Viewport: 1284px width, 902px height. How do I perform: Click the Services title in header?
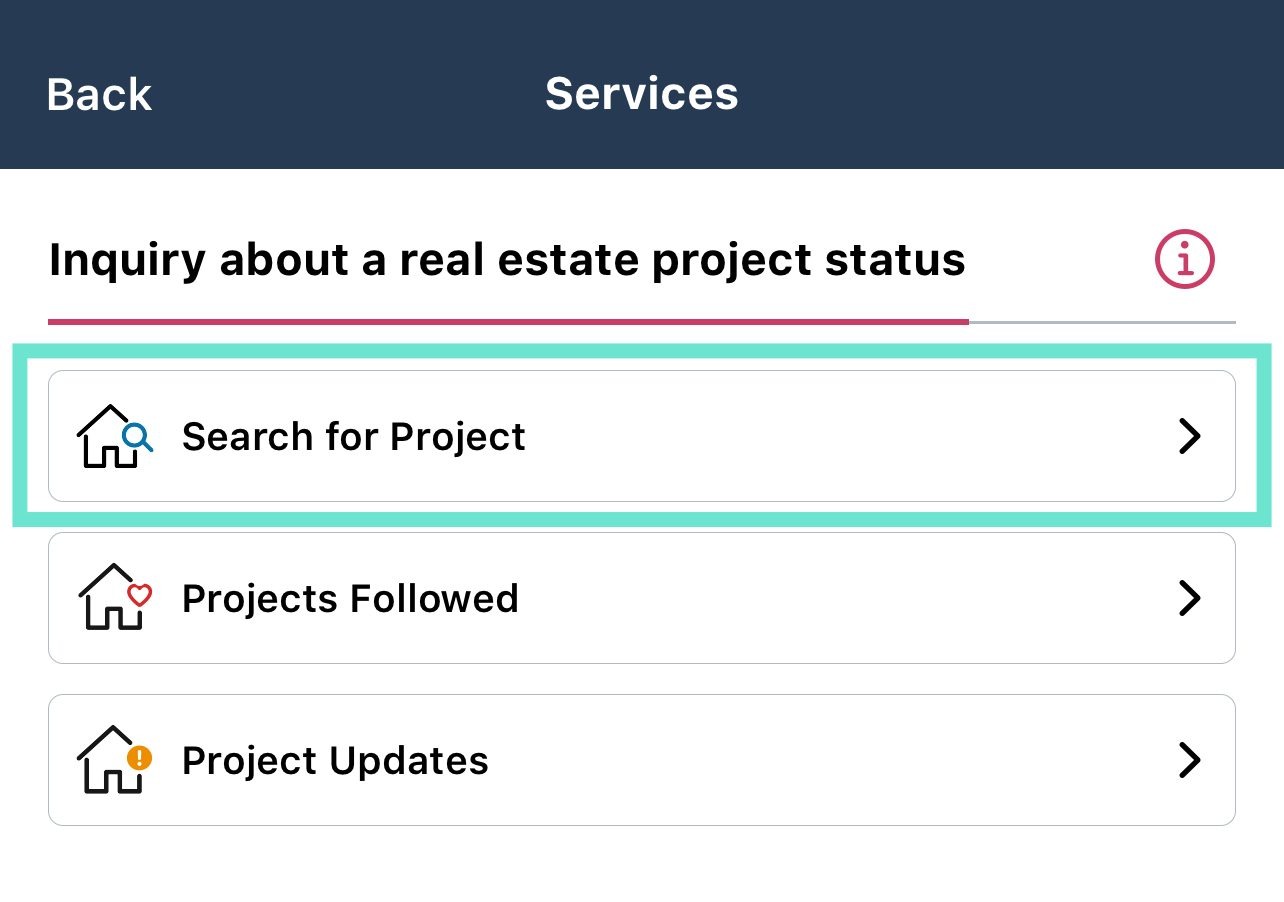click(641, 94)
